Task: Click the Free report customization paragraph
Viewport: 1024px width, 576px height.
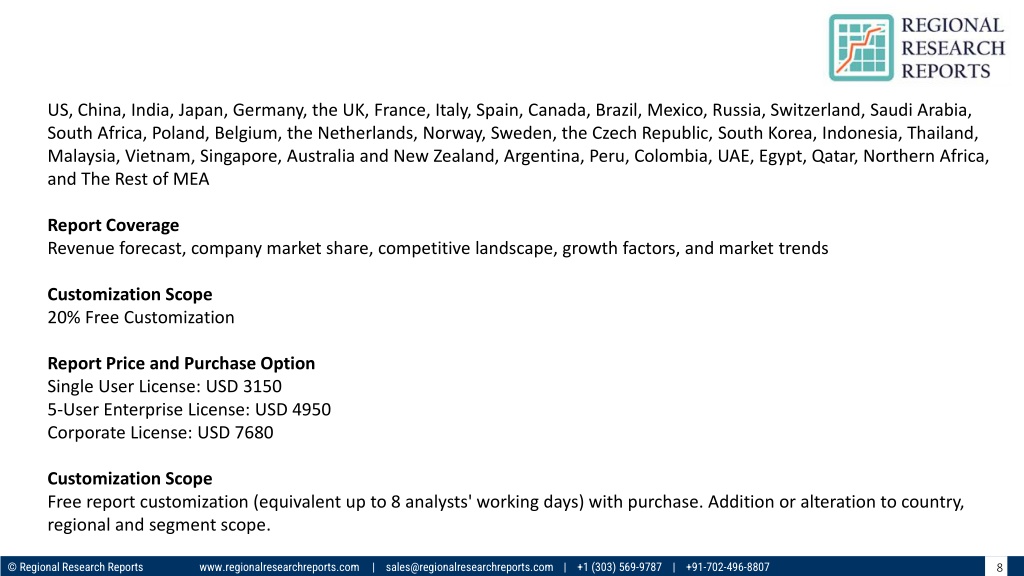Action: click(505, 513)
